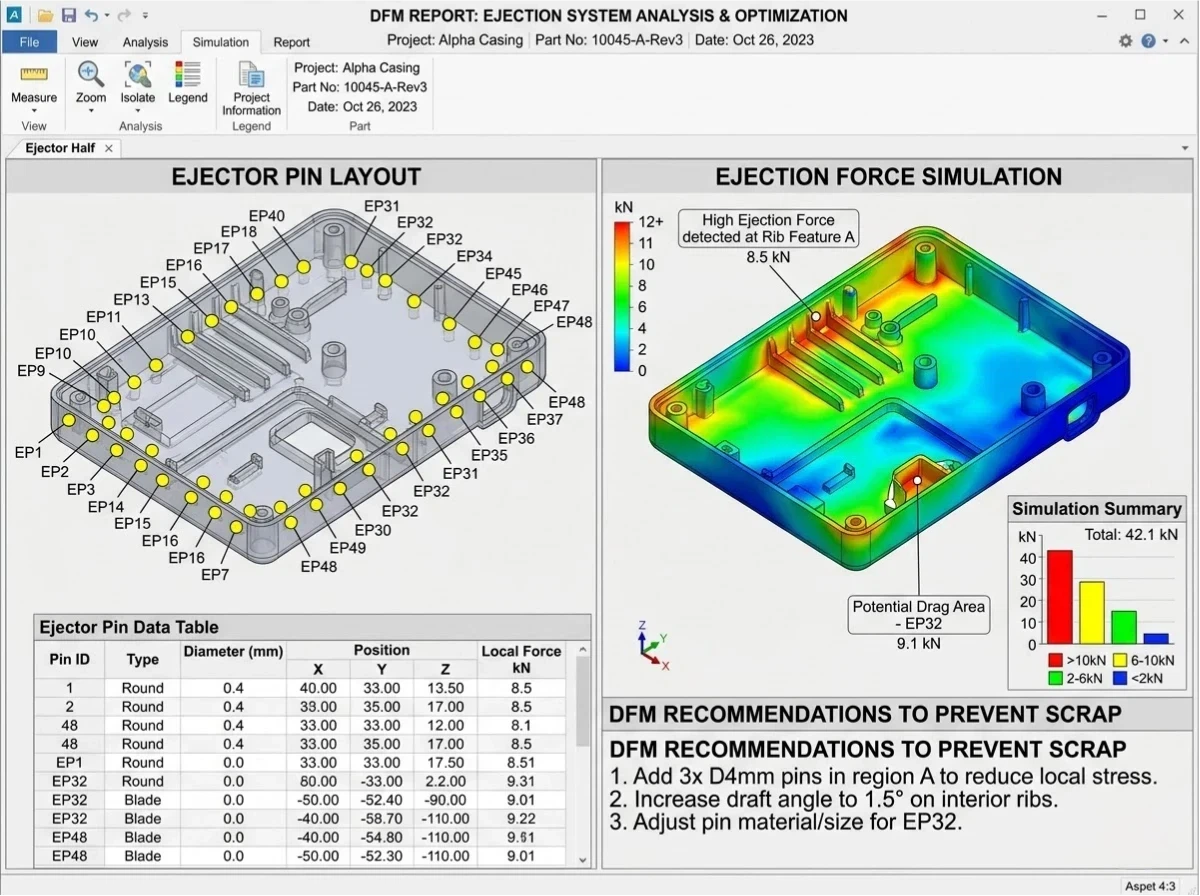
Task: Click the Potential Drag Area EP32 callout
Action: [x=918, y=615]
